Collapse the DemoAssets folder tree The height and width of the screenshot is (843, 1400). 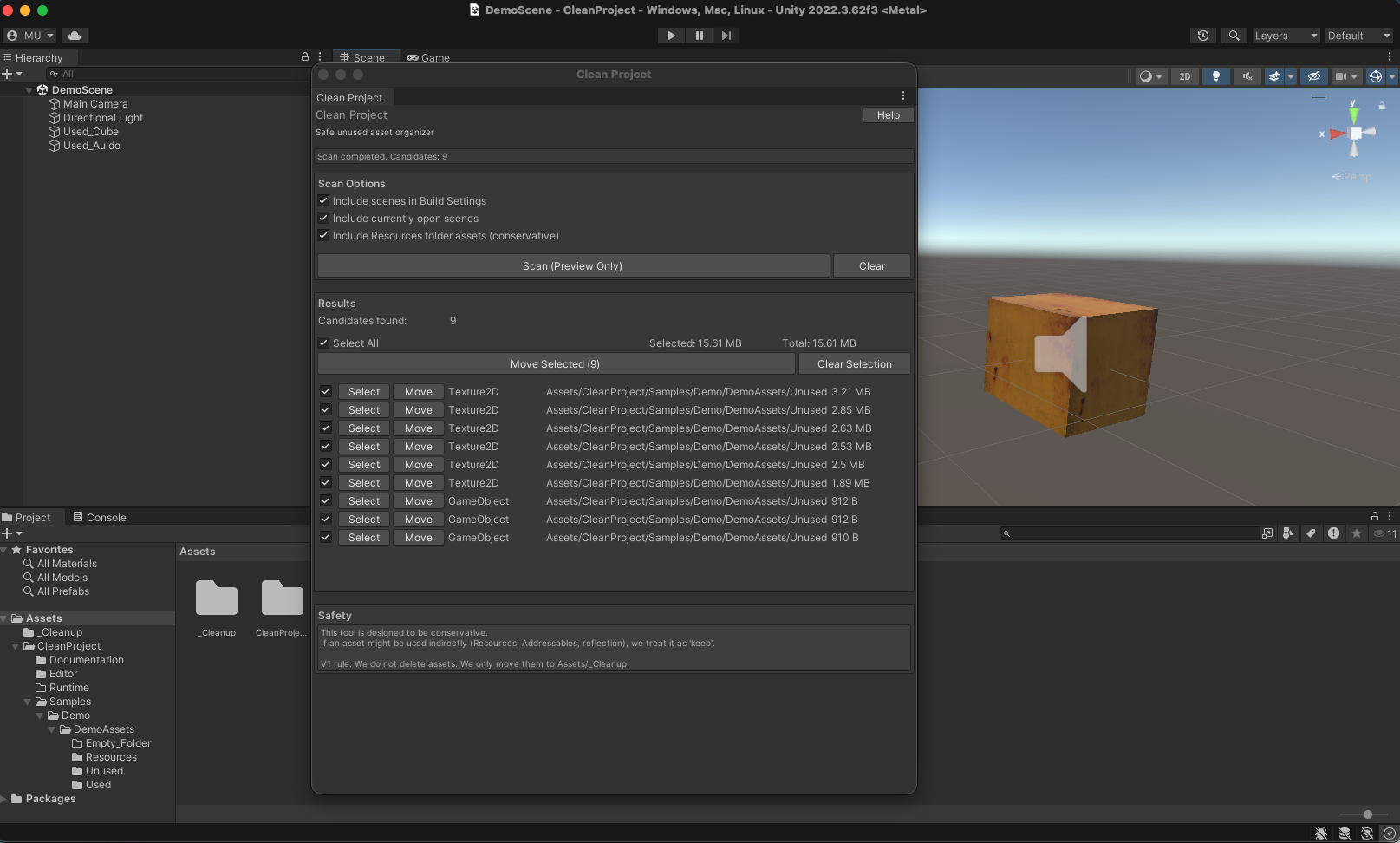click(52, 729)
